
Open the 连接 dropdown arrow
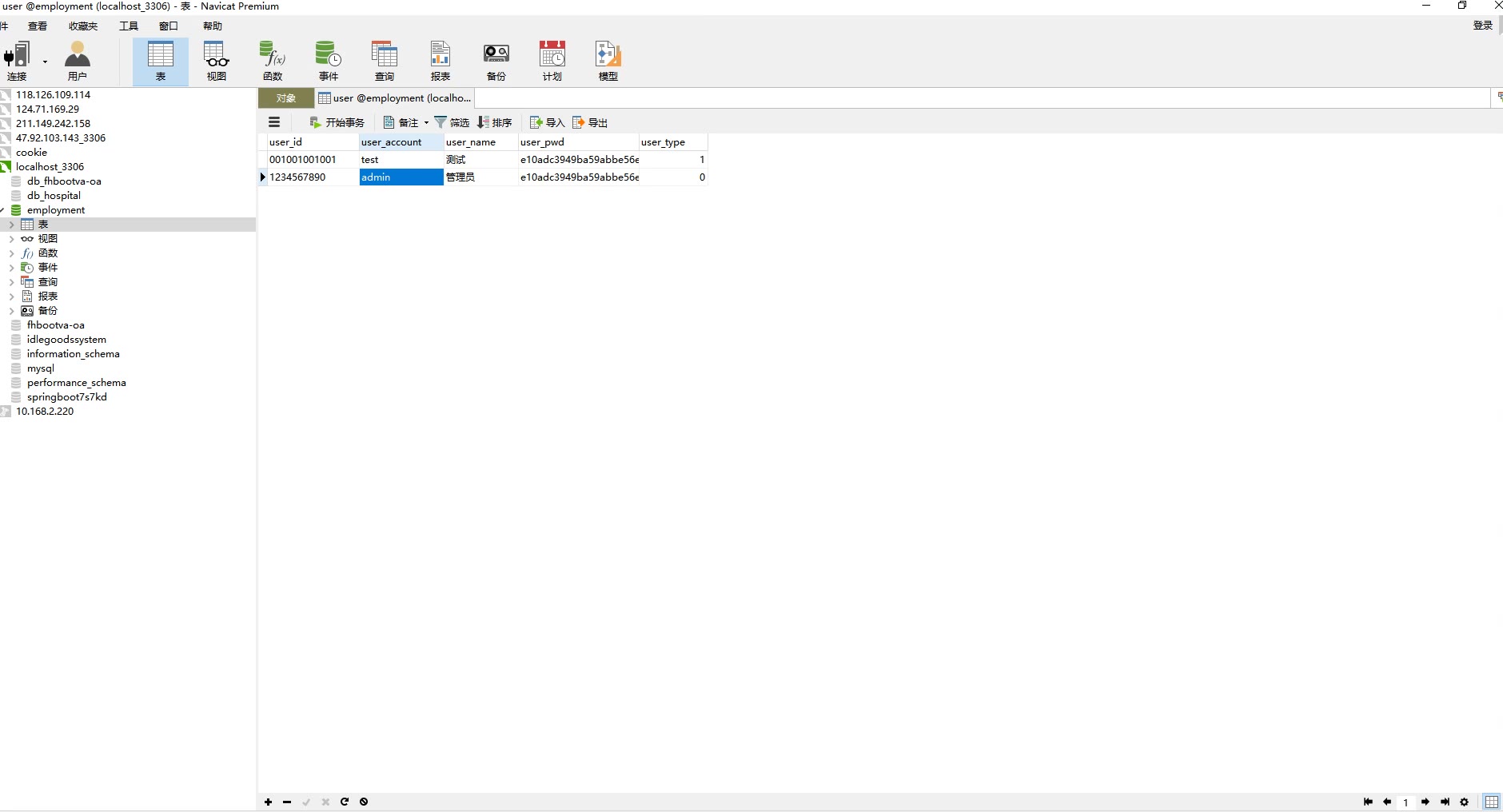[x=45, y=62]
